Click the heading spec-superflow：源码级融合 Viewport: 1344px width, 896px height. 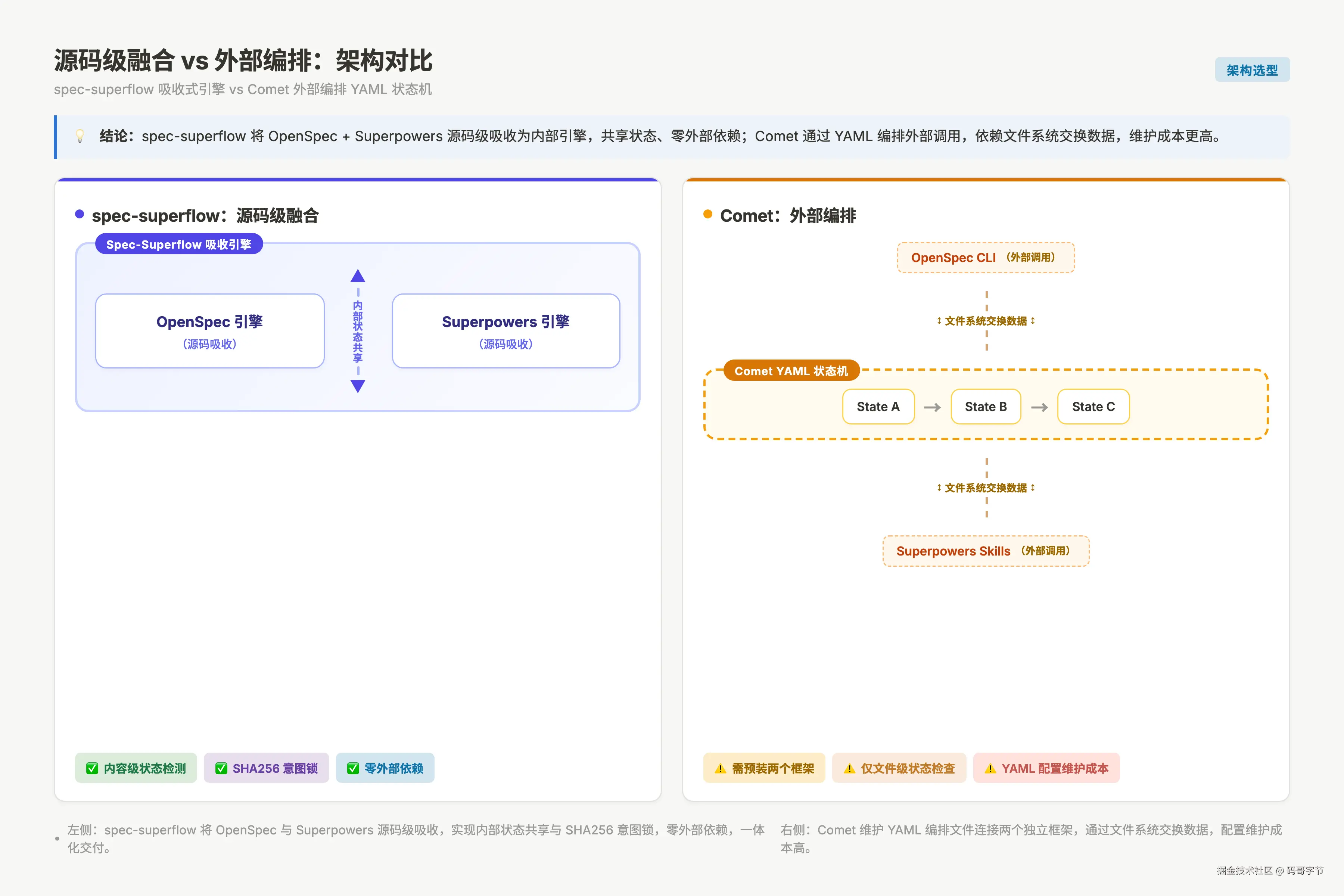coord(205,215)
